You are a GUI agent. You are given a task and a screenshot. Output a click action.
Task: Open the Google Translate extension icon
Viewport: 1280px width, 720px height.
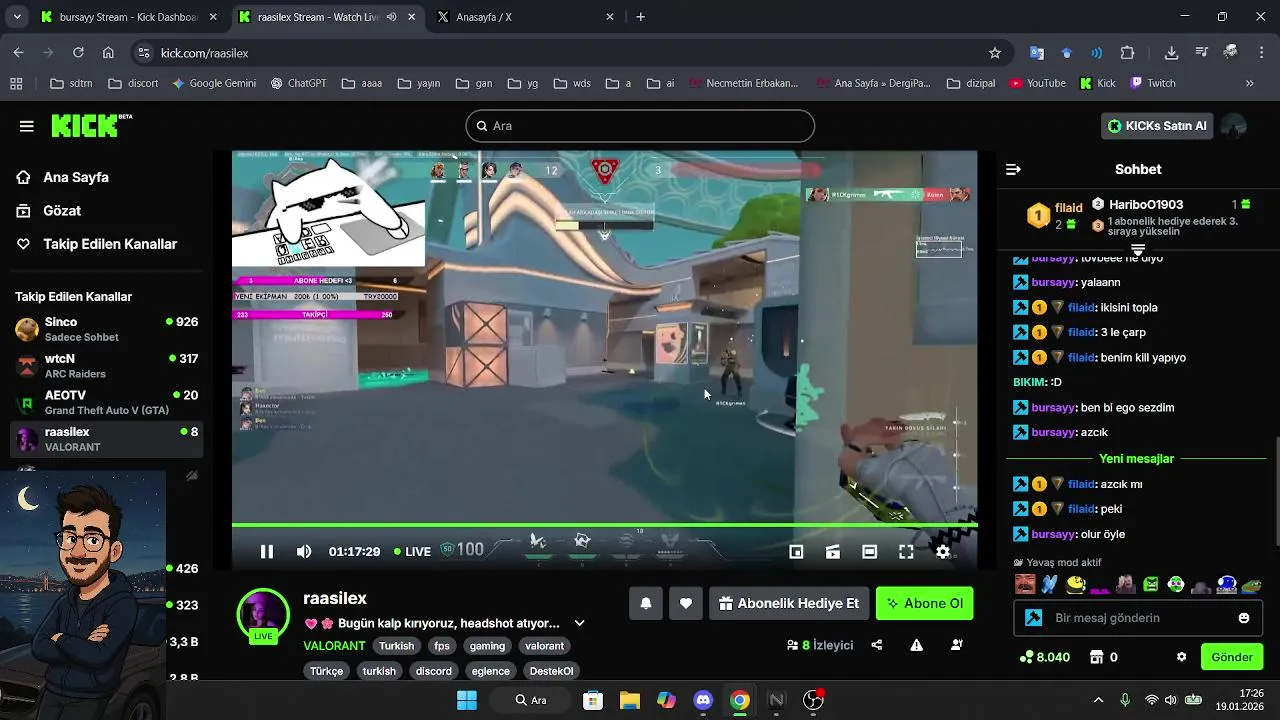(1037, 53)
